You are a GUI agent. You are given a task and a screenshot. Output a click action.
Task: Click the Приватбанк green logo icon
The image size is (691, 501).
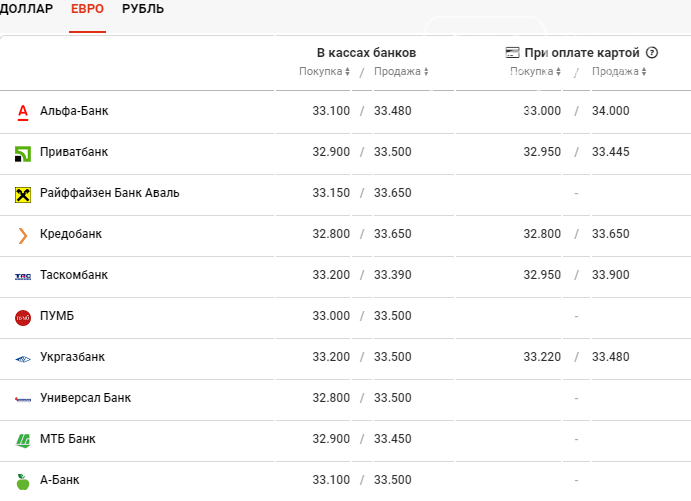coord(23,154)
